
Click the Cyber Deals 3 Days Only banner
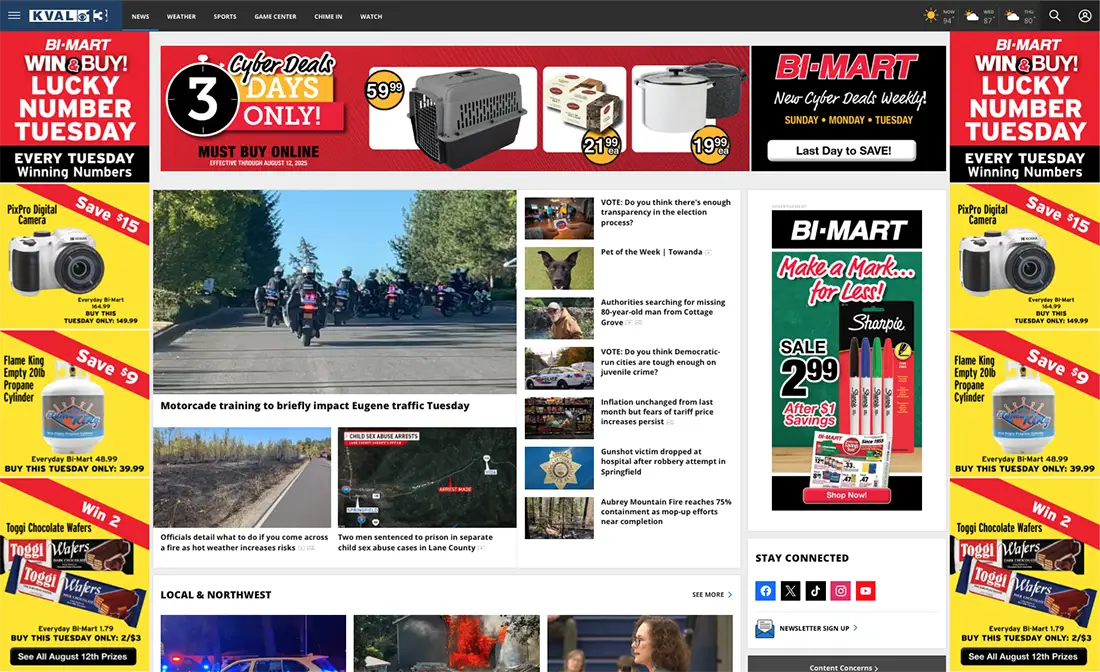coord(455,109)
